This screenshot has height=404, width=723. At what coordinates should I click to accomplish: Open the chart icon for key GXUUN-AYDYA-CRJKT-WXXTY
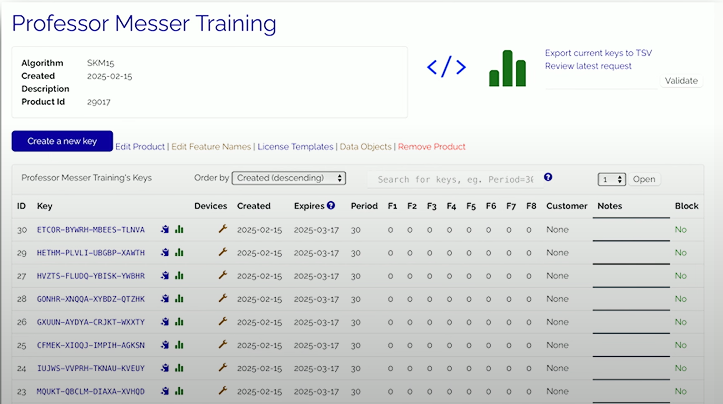(x=179, y=321)
